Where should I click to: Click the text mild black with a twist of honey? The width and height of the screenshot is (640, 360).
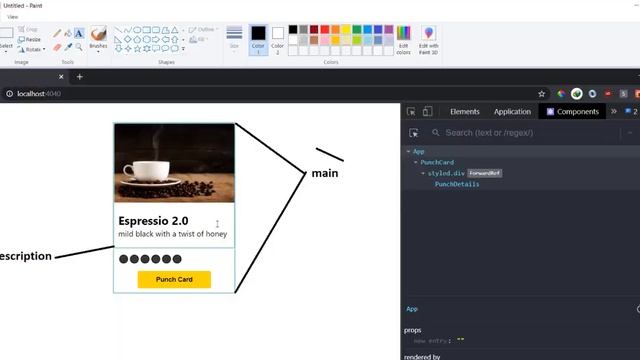tap(173, 234)
